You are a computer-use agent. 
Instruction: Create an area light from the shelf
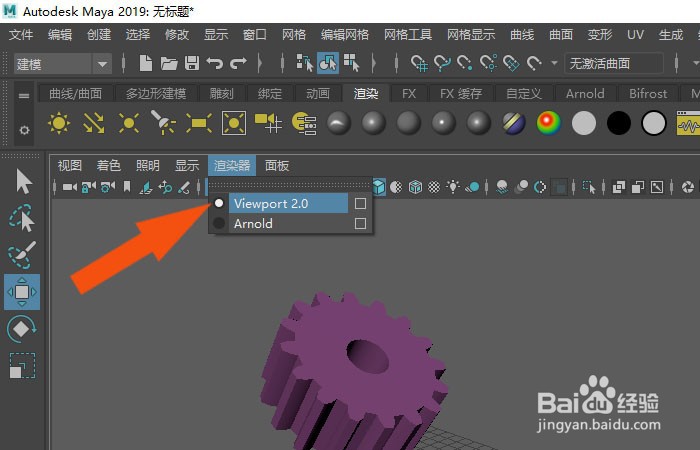tap(199, 123)
